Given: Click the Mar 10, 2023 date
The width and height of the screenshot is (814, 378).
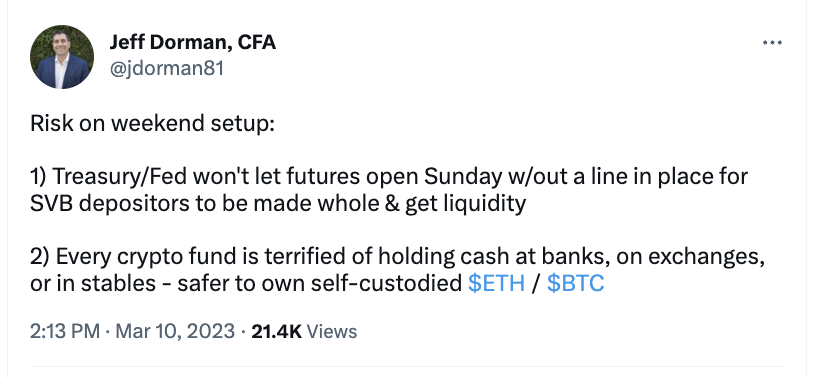Looking at the screenshot, I should [175, 331].
